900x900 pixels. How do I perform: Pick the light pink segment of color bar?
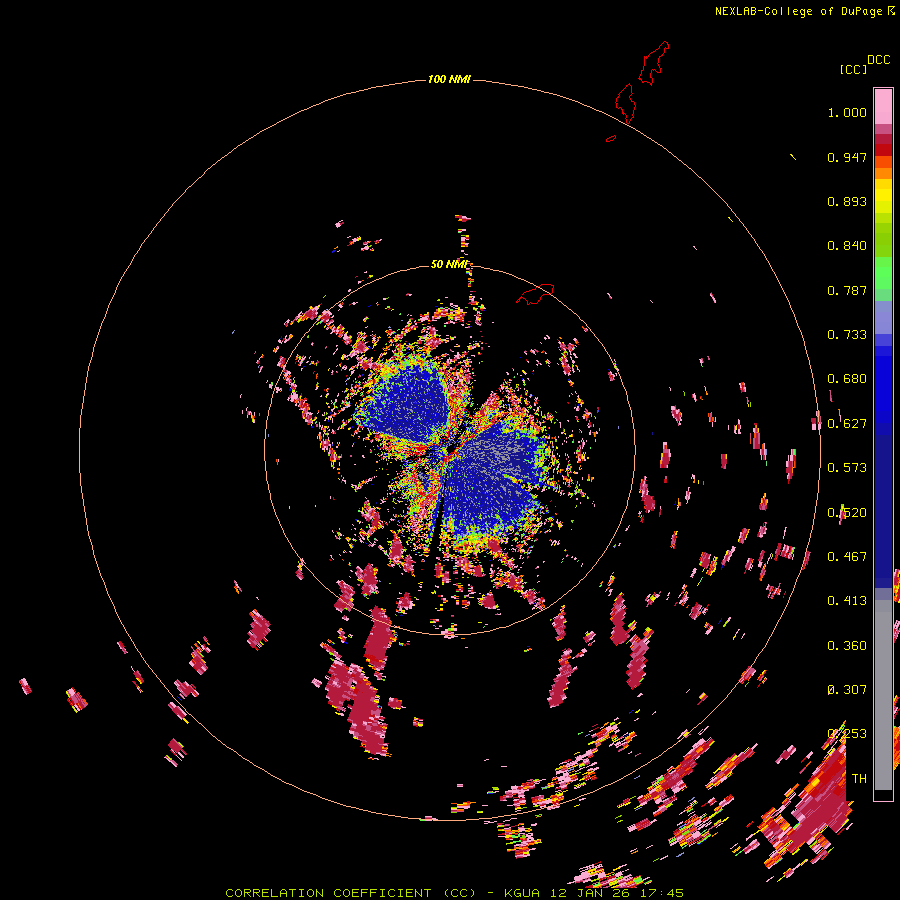coord(883,106)
